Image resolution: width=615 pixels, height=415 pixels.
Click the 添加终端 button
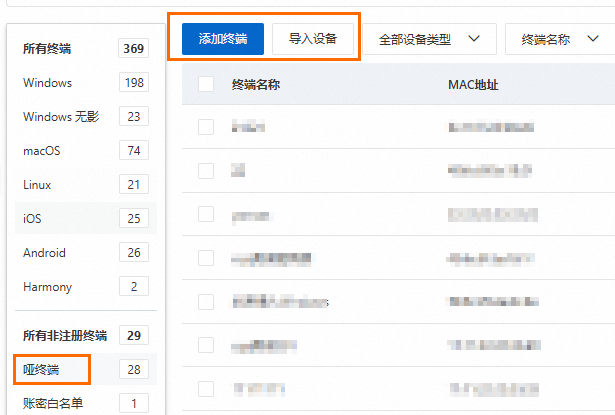point(223,40)
